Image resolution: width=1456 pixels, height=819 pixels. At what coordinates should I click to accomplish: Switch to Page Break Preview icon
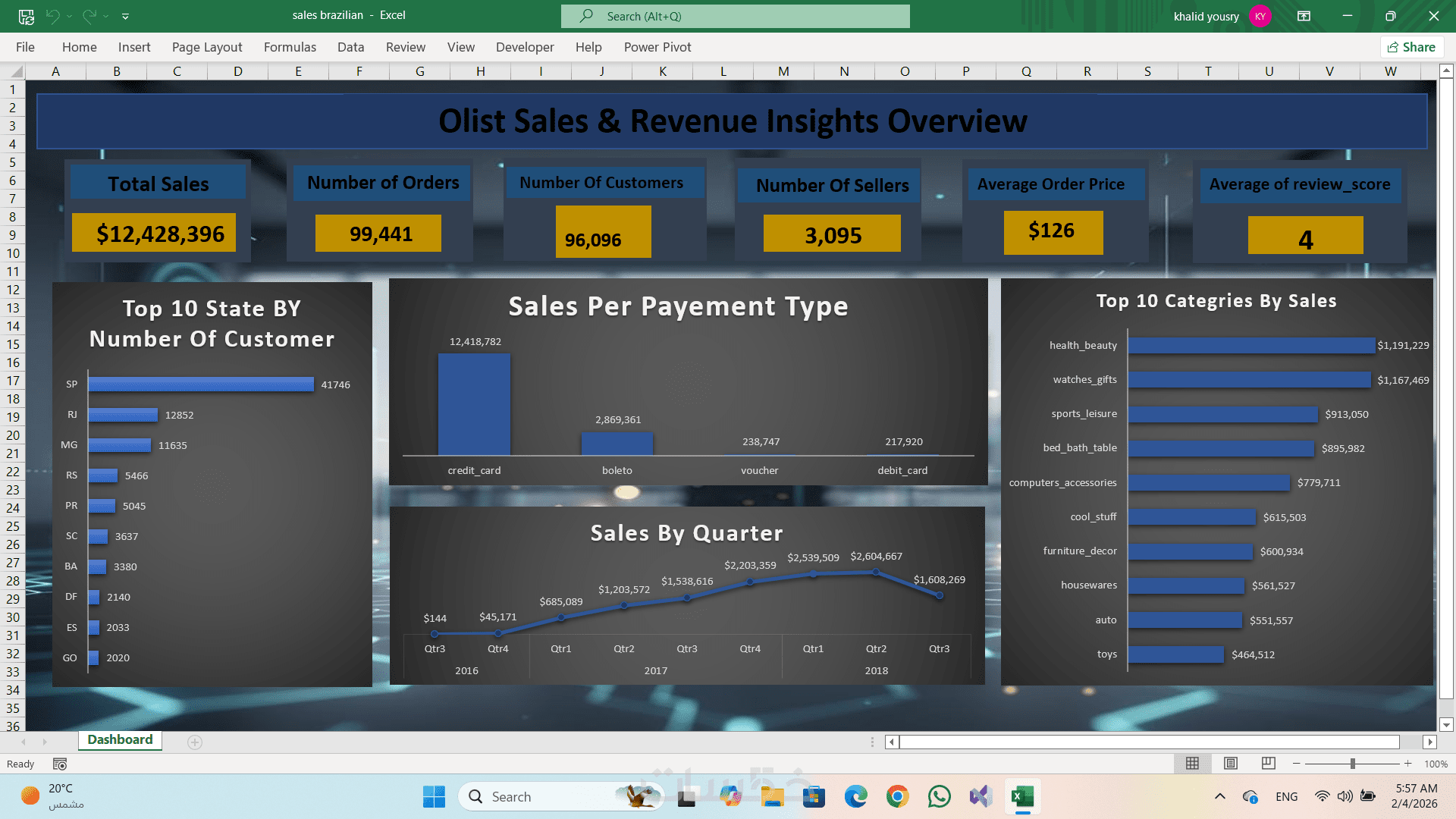point(1268,764)
